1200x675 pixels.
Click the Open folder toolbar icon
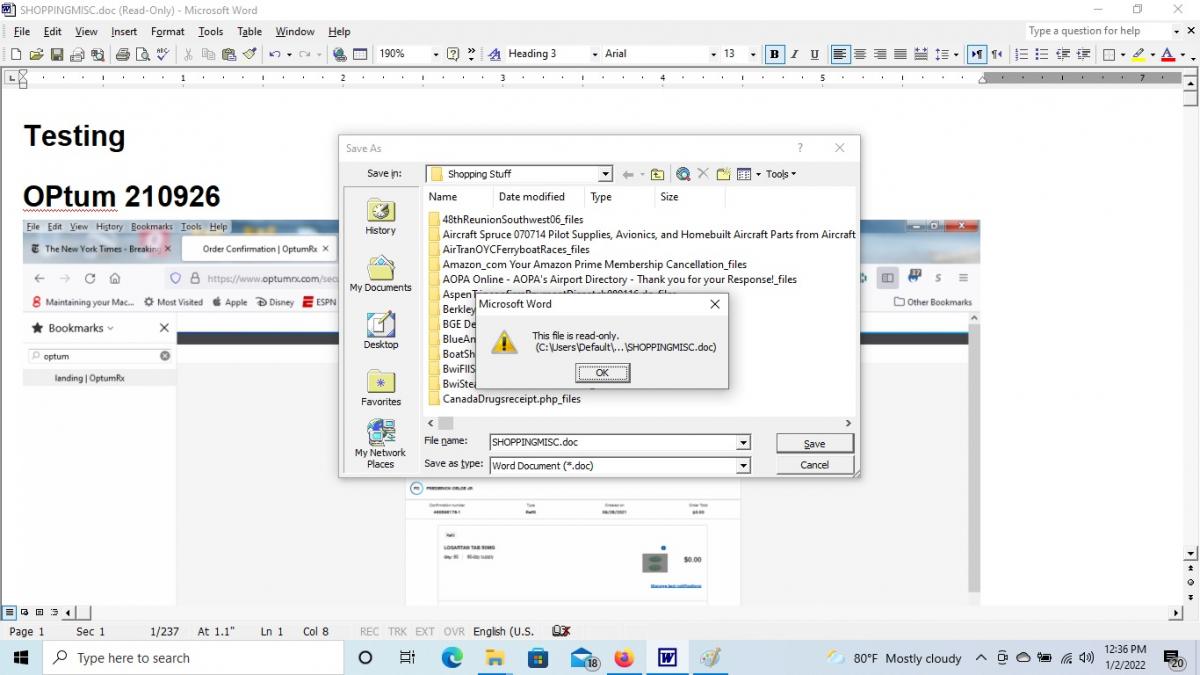tap(36, 54)
